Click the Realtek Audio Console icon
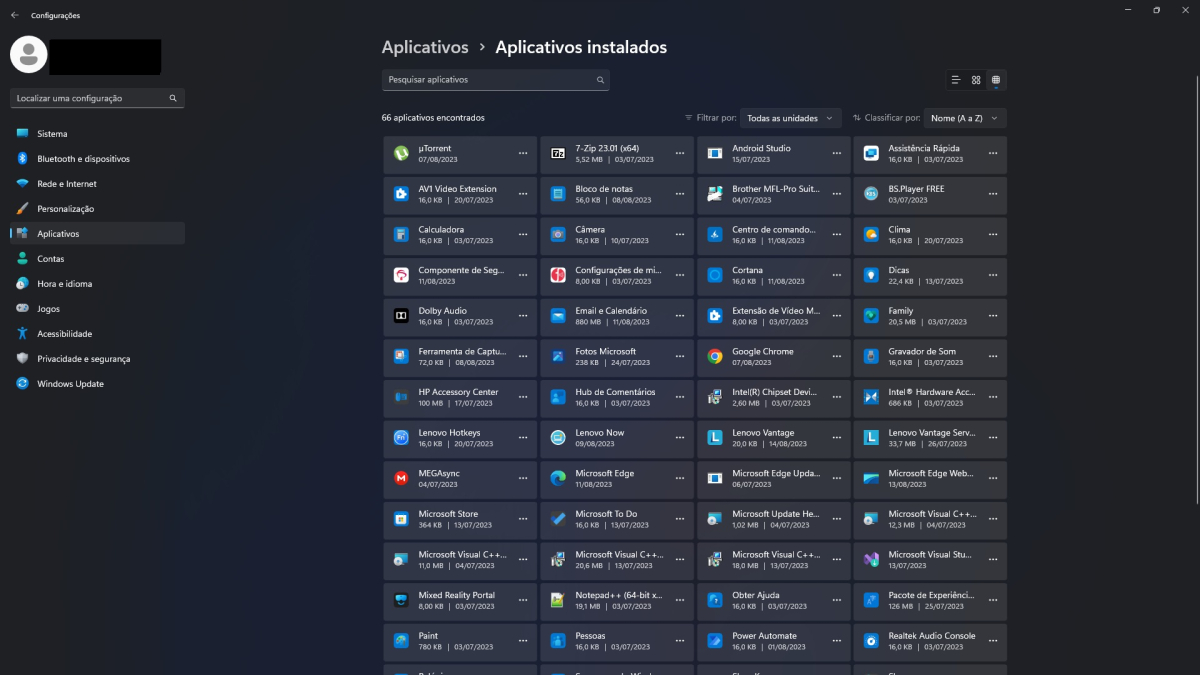 tap(871, 641)
